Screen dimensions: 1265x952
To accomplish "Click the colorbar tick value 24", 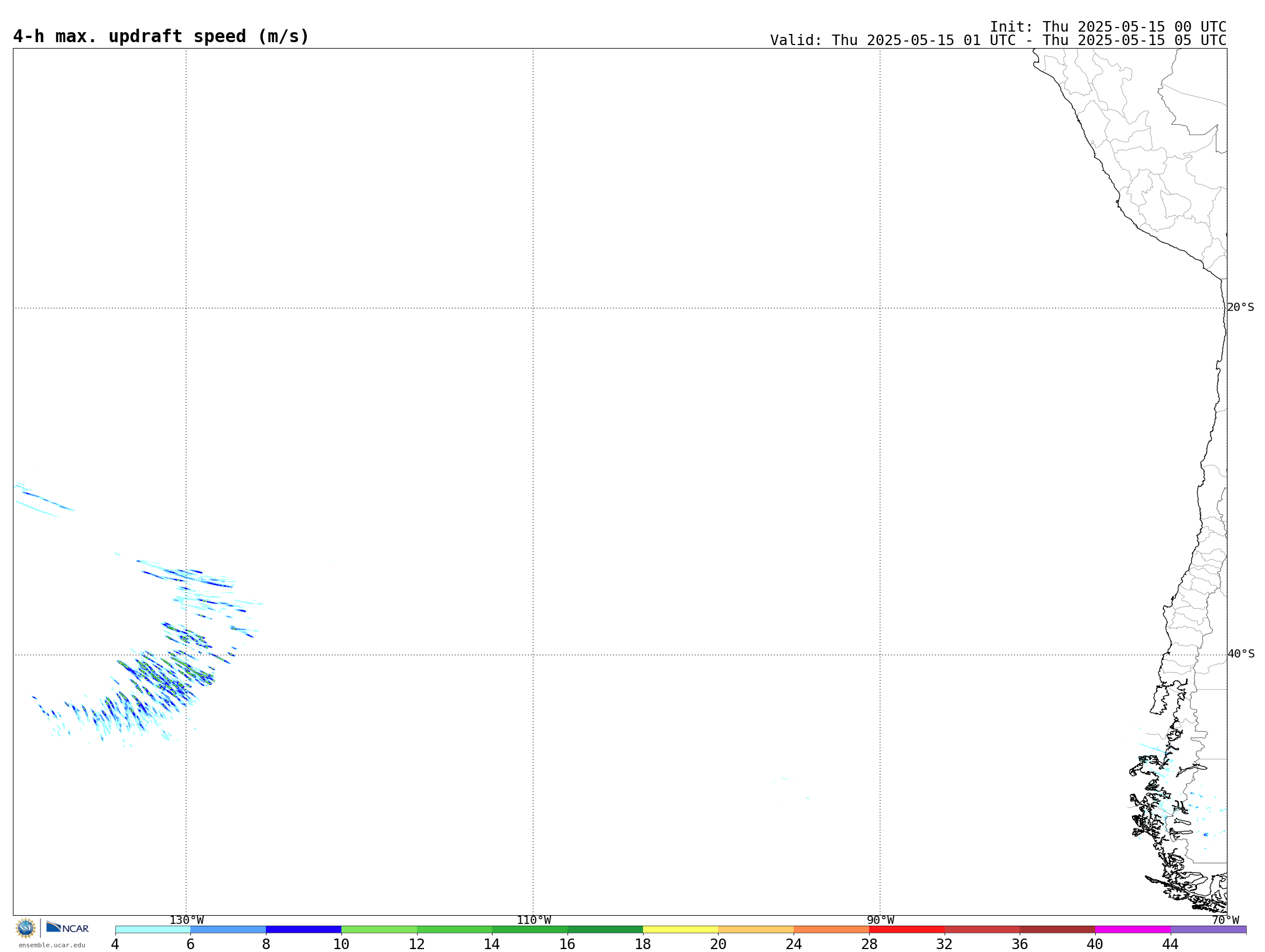I will pyautogui.click(x=794, y=944).
